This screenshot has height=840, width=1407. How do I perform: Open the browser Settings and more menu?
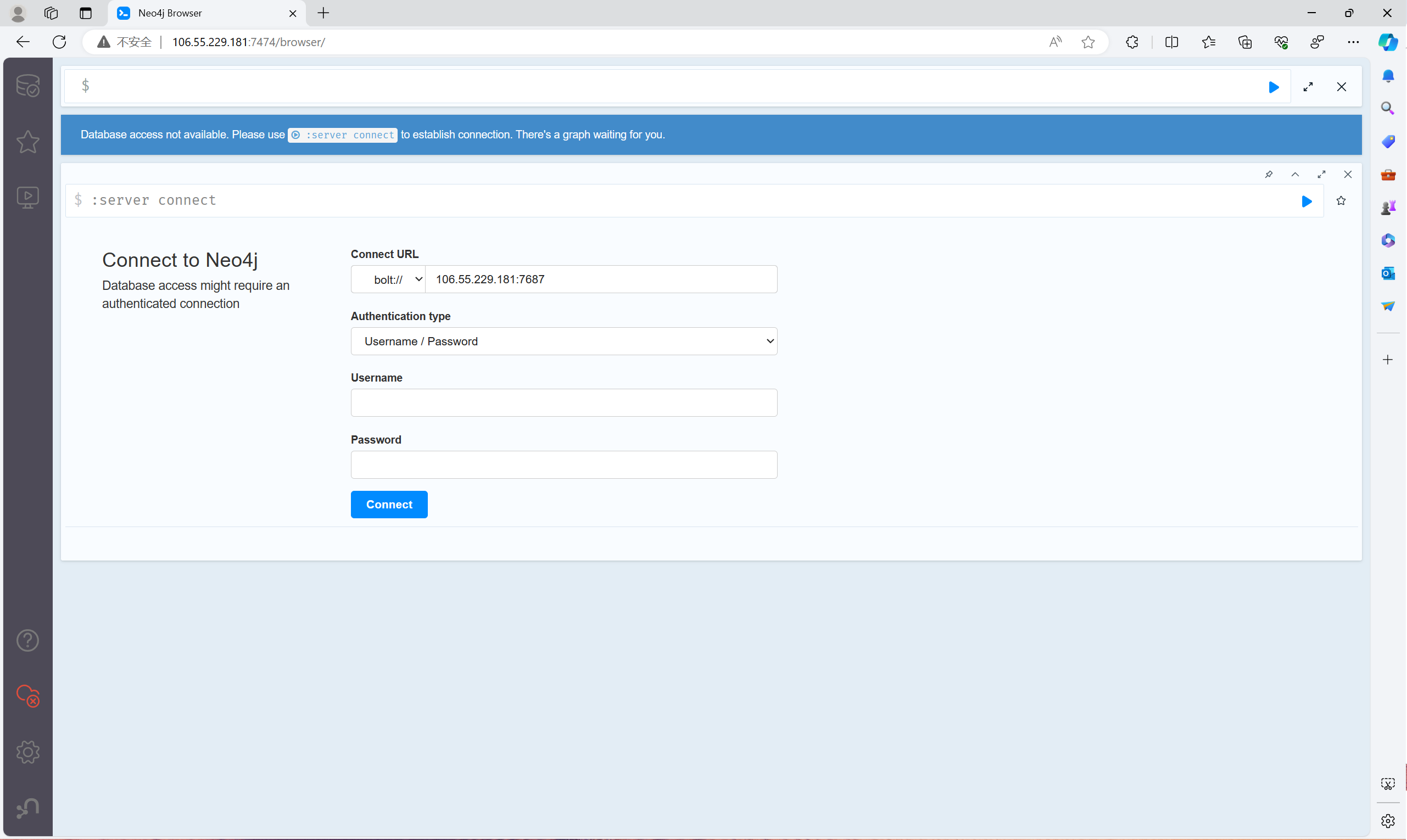click(x=1353, y=42)
